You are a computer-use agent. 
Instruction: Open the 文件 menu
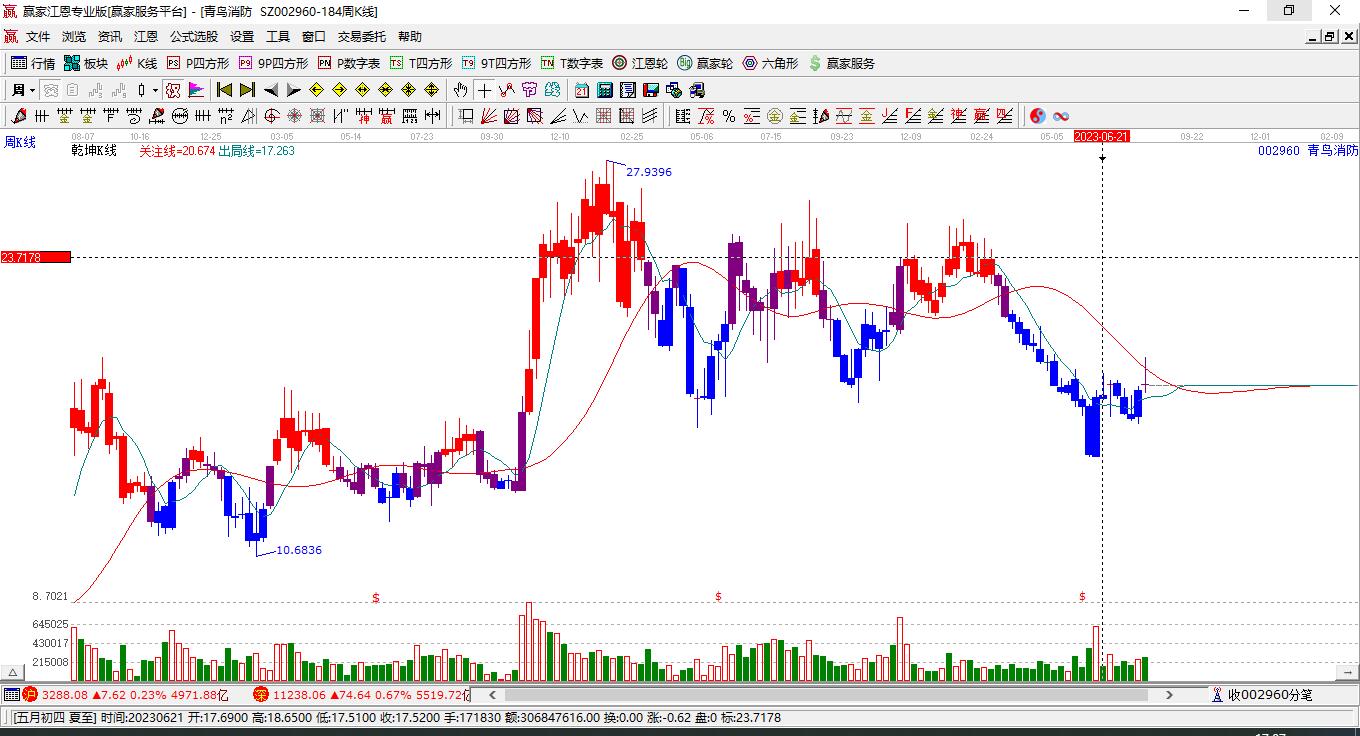click(x=38, y=36)
